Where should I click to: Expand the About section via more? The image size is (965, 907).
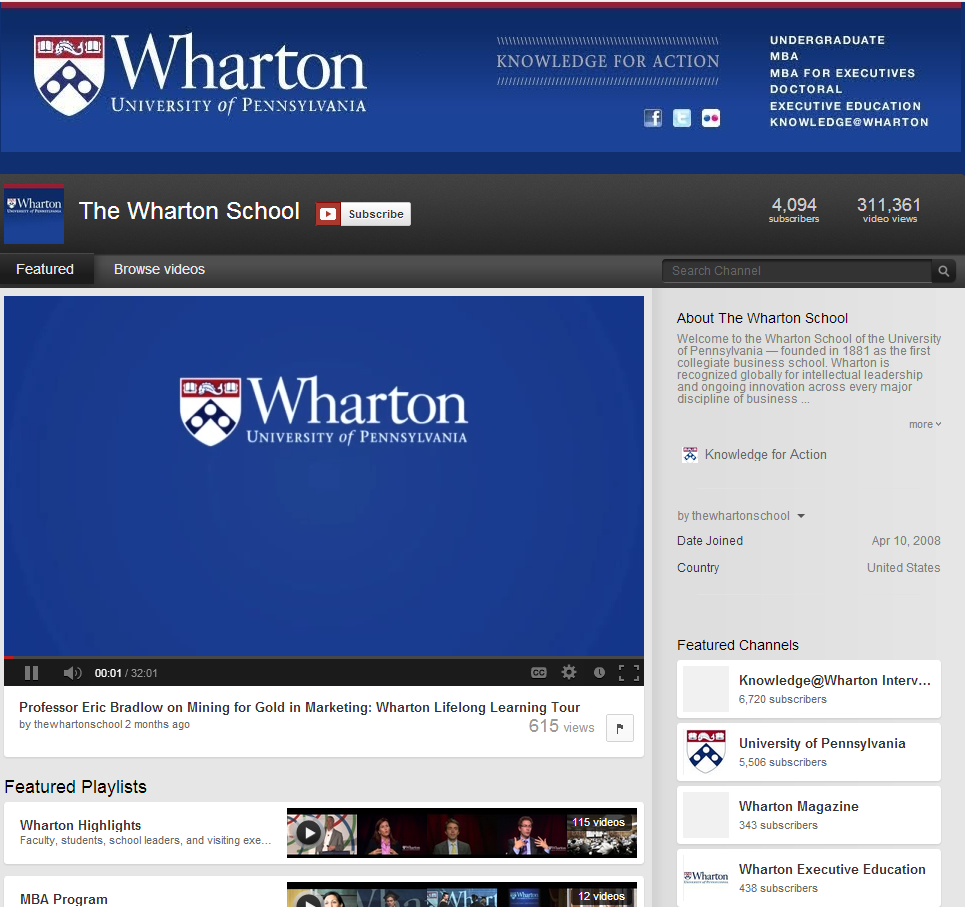point(923,424)
